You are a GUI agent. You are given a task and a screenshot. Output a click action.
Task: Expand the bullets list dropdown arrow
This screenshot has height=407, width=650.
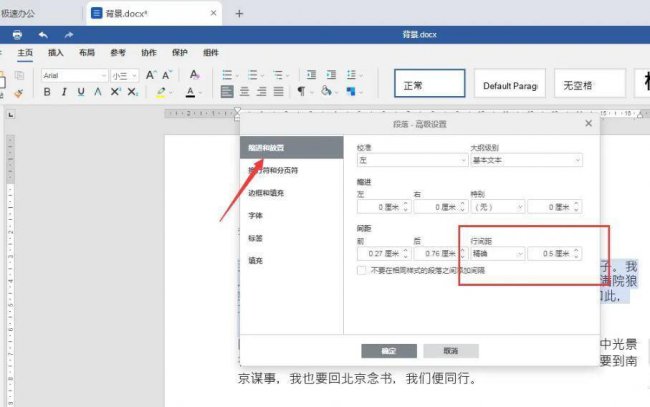238,76
